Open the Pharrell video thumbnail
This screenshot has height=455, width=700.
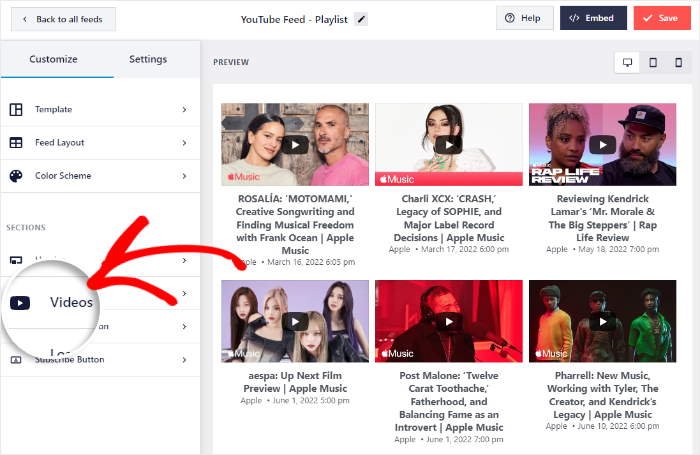(x=602, y=321)
